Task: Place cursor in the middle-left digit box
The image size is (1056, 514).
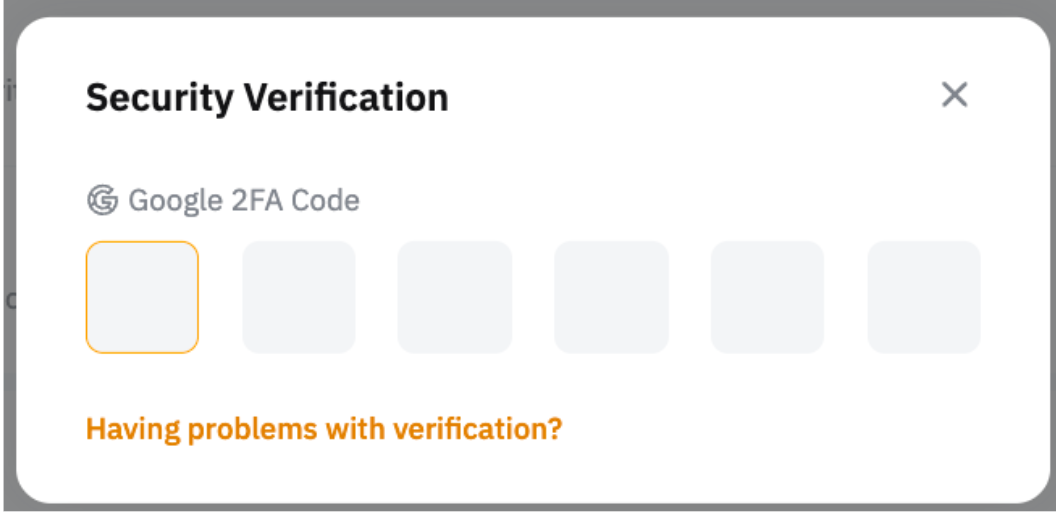Action: (x=455, y=297)
